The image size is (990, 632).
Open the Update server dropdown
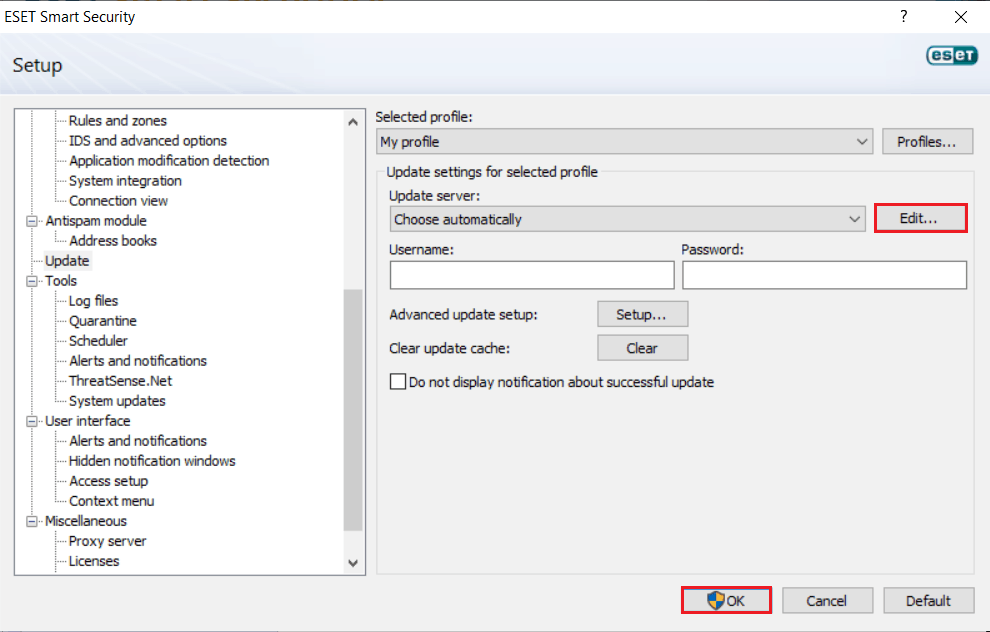(628, 219)
